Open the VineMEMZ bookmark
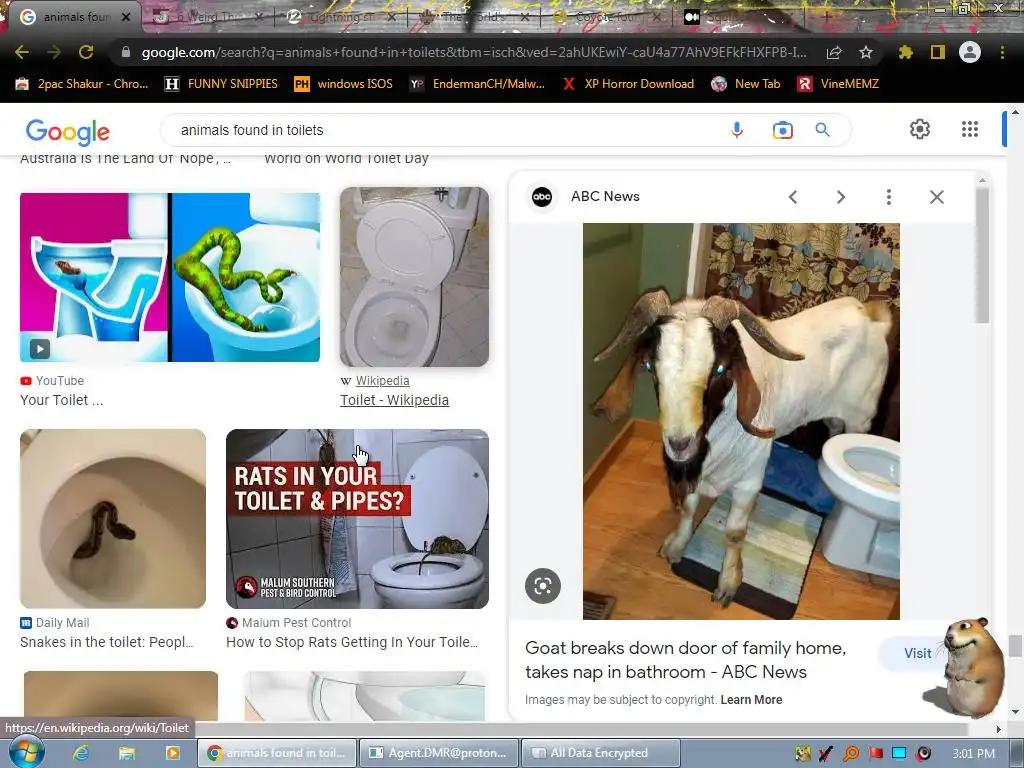This screenshot has width=1024, height=768. click(x=838, y=84)
